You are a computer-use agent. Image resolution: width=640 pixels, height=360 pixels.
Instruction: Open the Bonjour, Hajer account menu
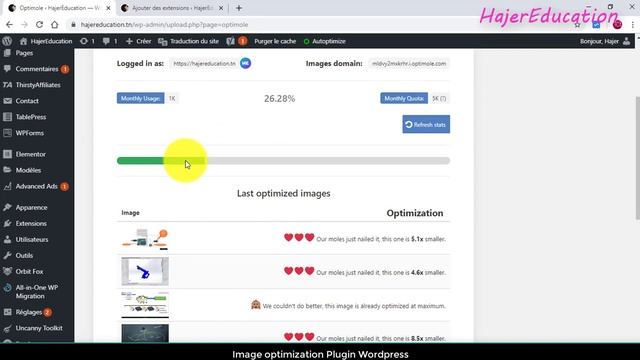click(605, 41)
